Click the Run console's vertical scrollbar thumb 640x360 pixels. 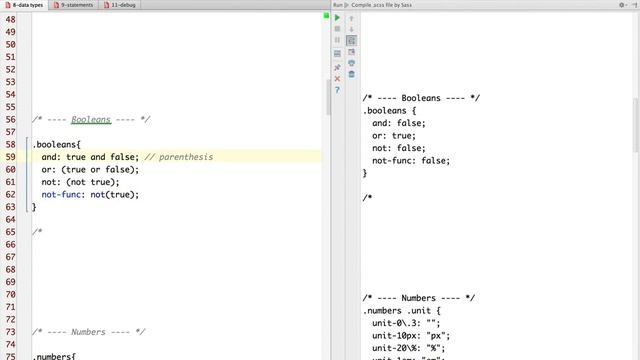coord(636,125)
